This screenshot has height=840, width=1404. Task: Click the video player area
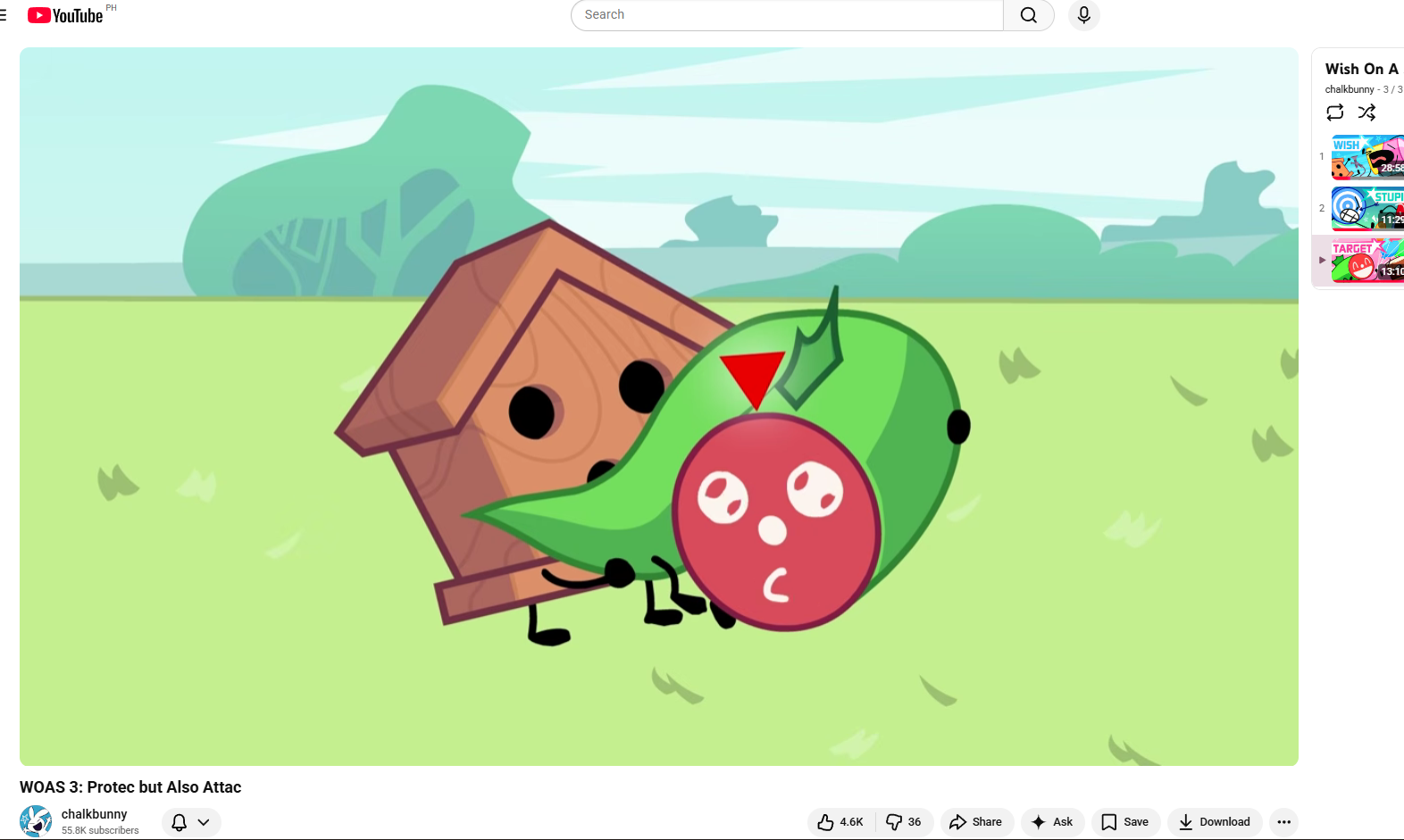[659, 406]
